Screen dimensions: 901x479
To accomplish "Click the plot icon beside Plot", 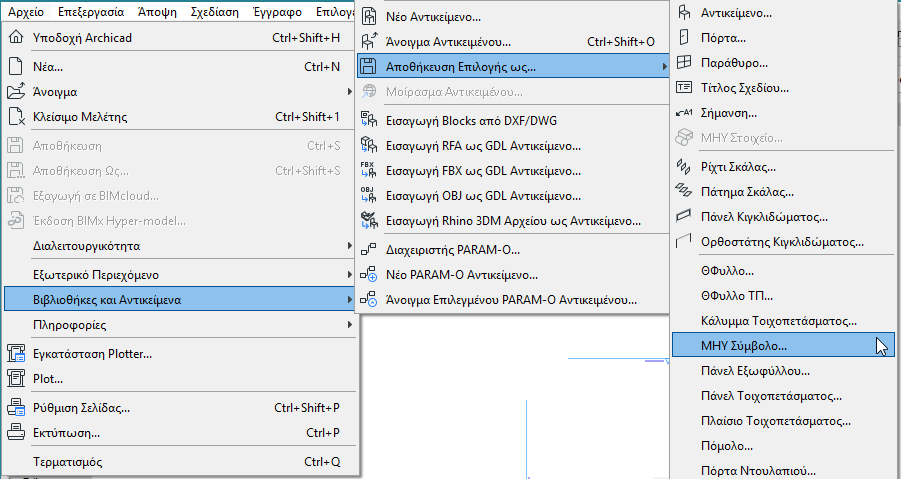I will click(x=16, y=378).
